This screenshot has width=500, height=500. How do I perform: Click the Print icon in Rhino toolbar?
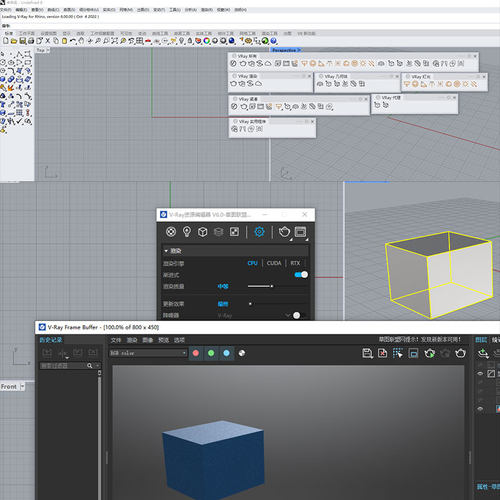(x=31, y=41)
